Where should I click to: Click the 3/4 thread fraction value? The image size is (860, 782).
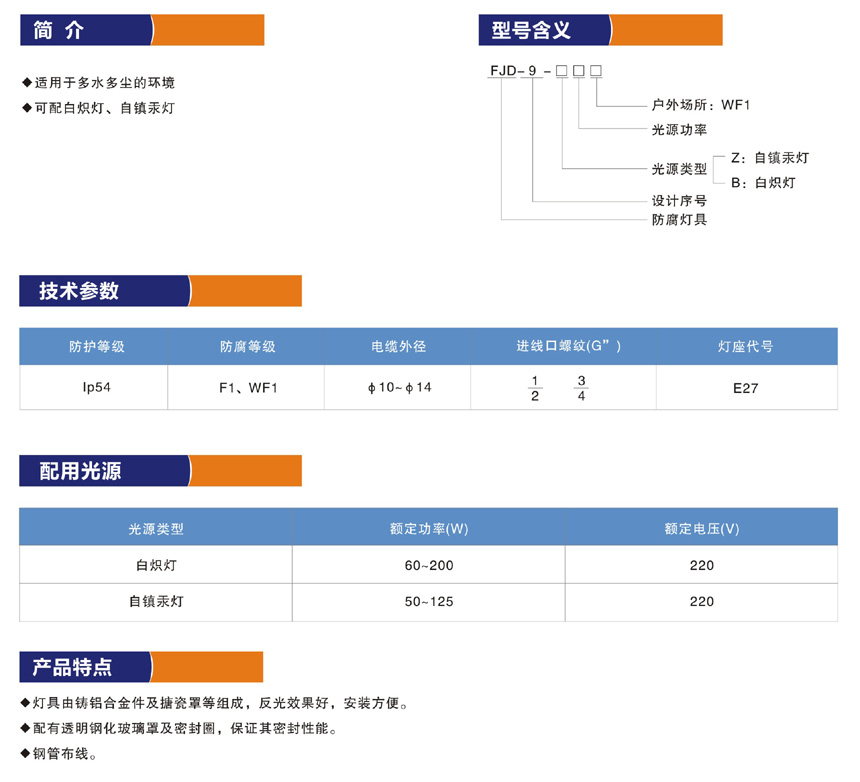click(581, 388)
